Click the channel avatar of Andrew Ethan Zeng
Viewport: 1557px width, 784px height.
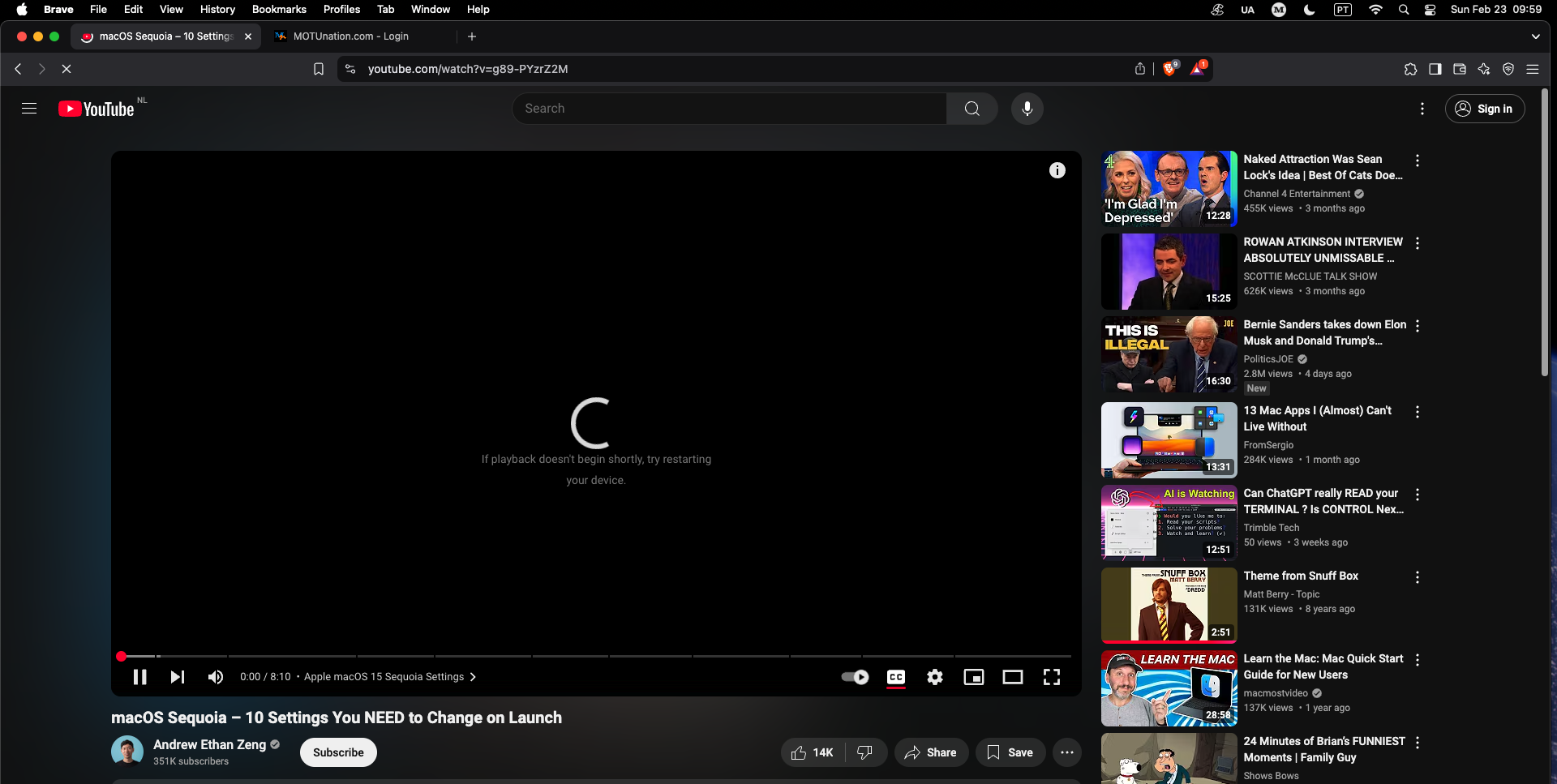(x=127, y=751)
